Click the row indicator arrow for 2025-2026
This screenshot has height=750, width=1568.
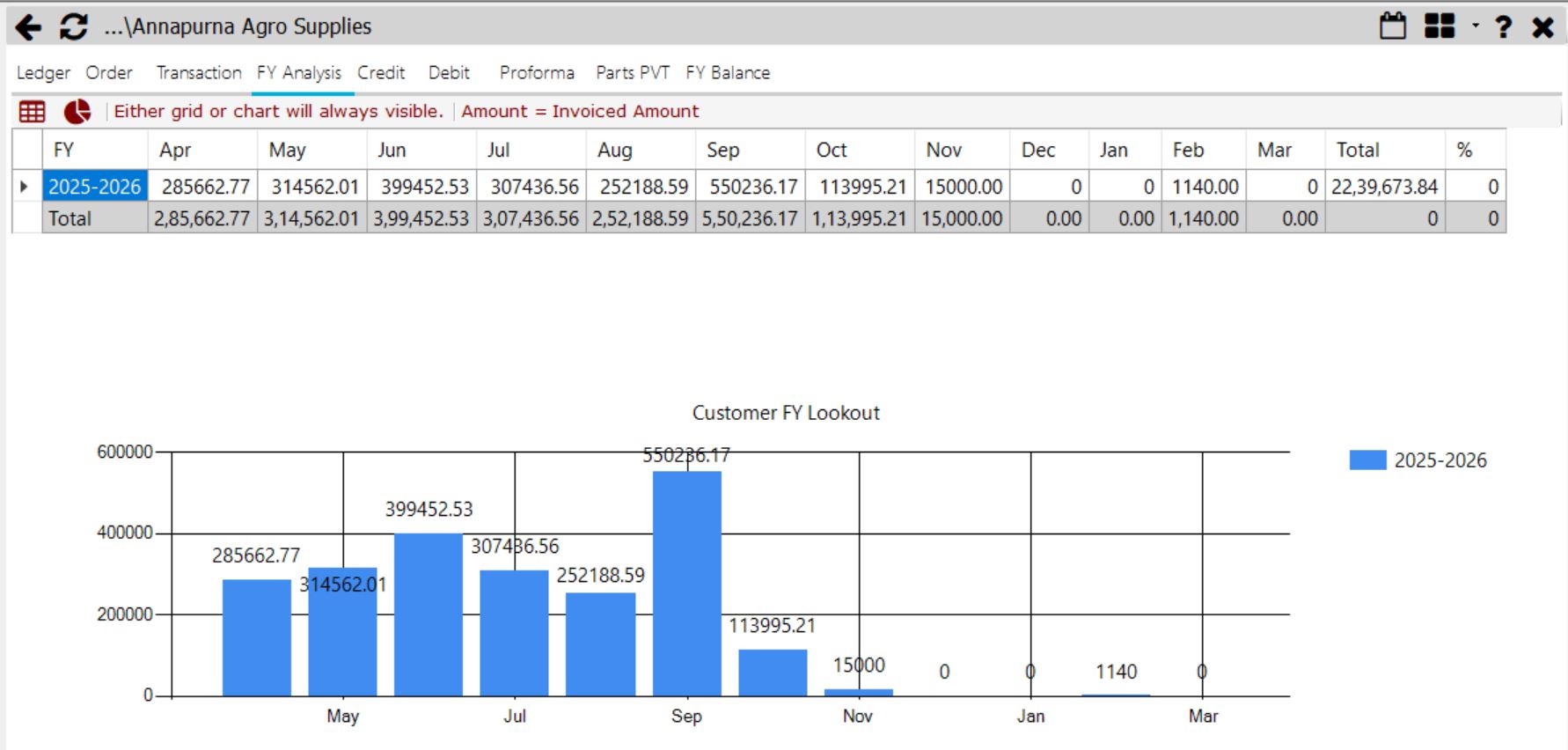click(26, 187)
